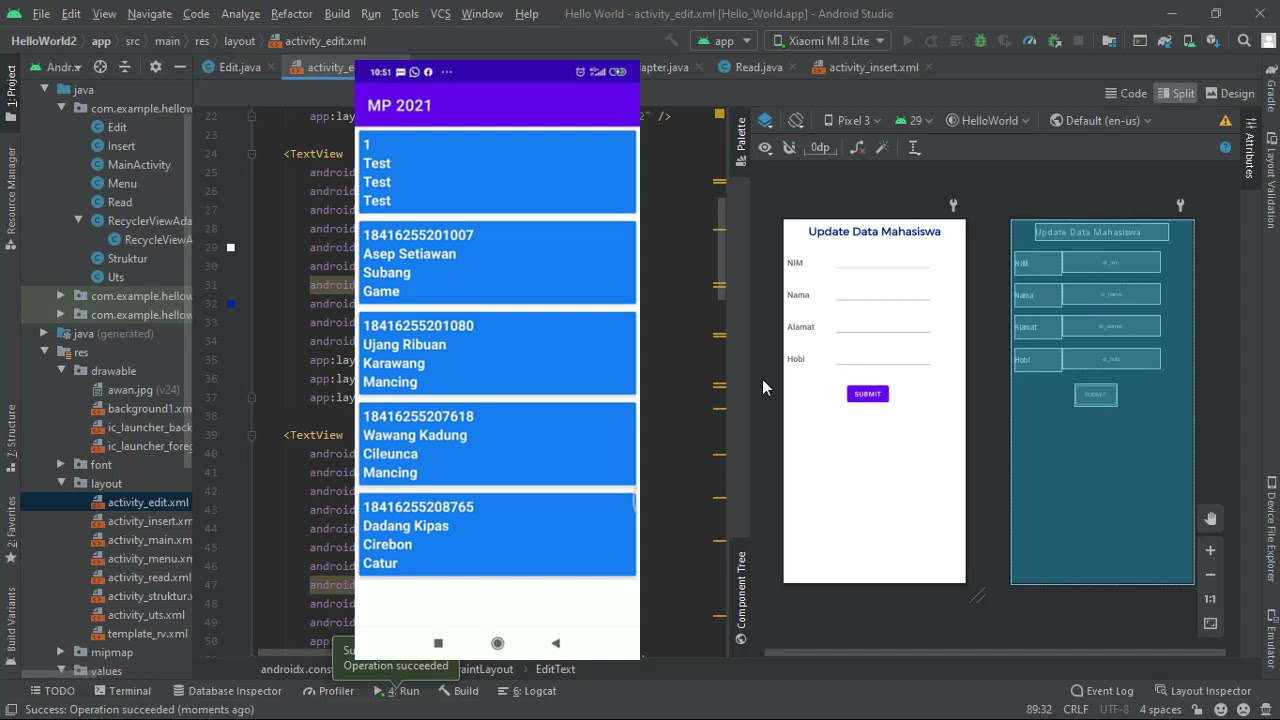The image size is (1280, 720).
Task: Click the Search Everywhere magnifier icon
Action: coord(1244,41)
